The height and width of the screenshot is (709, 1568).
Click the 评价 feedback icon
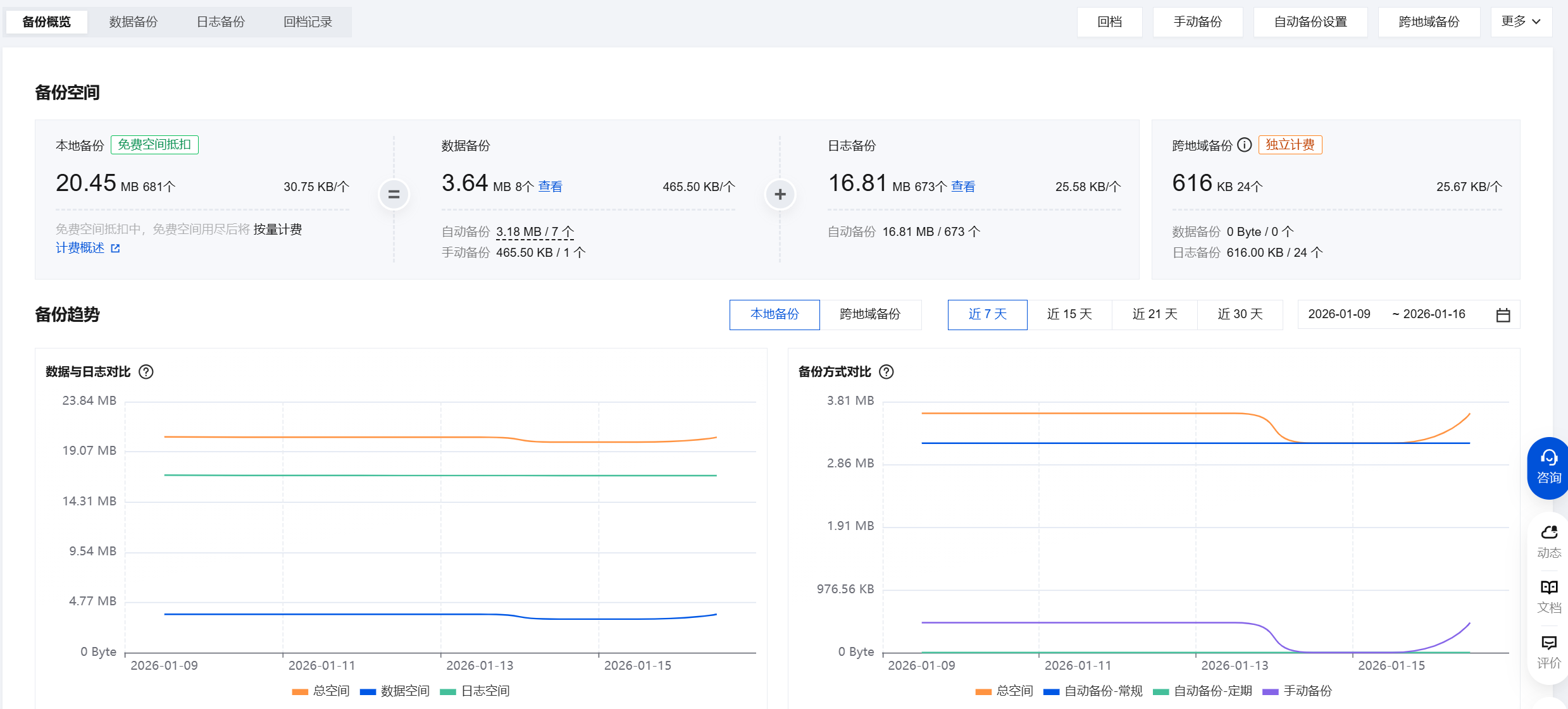(1548, 643)
